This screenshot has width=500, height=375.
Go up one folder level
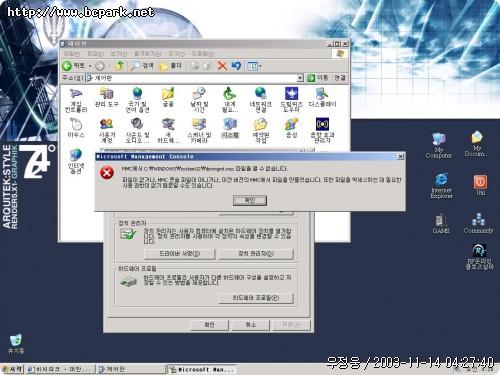click(x=120, y=66)
